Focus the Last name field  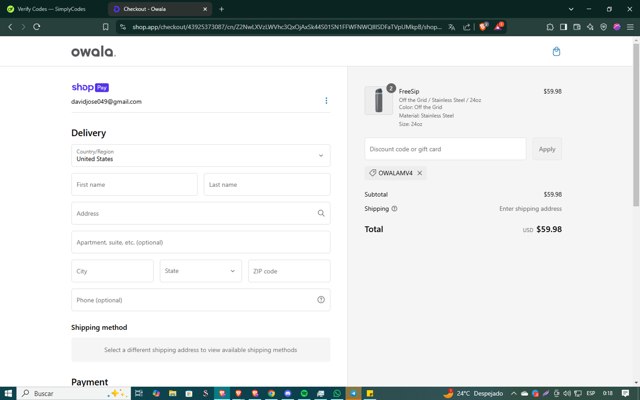click(267, 184)
